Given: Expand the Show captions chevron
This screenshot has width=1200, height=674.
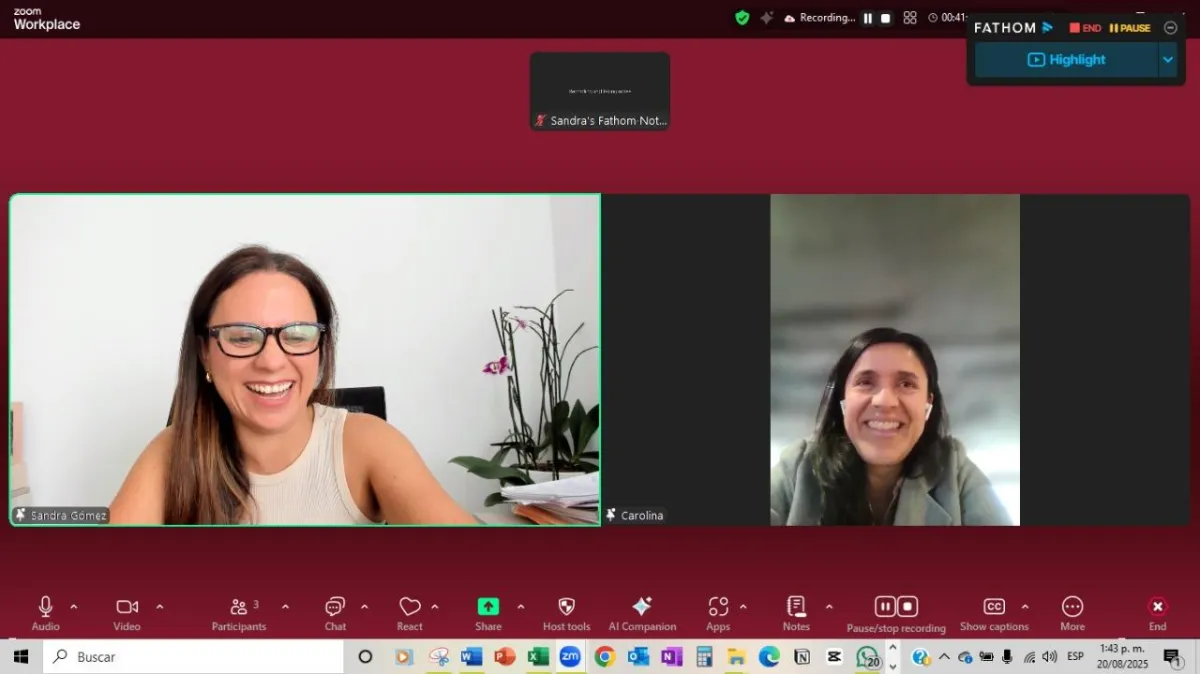Looking at the screenshot, I should coord(1024,607).
